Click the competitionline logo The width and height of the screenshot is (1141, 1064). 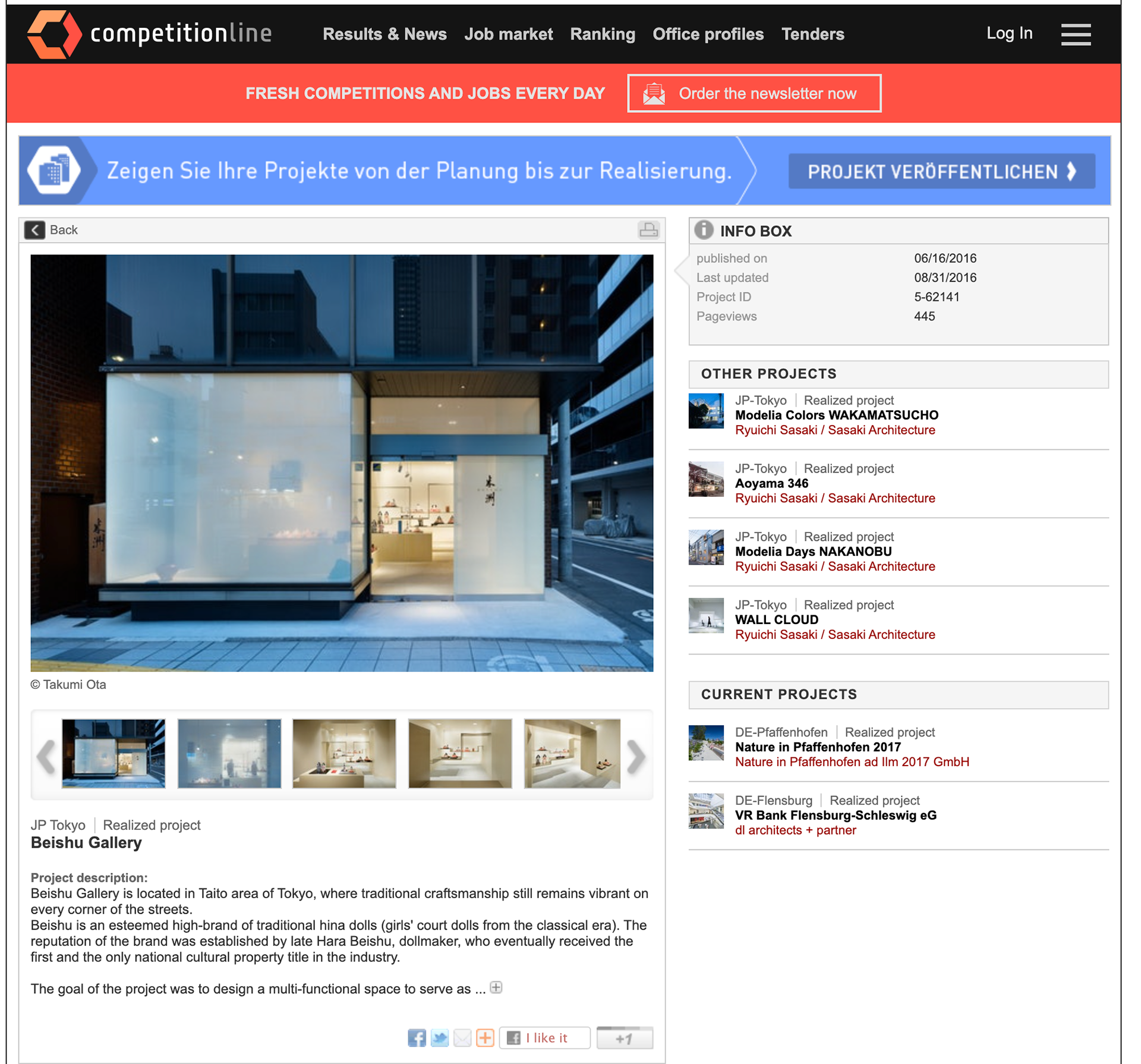pyautogui.click(x=150, y=34)
